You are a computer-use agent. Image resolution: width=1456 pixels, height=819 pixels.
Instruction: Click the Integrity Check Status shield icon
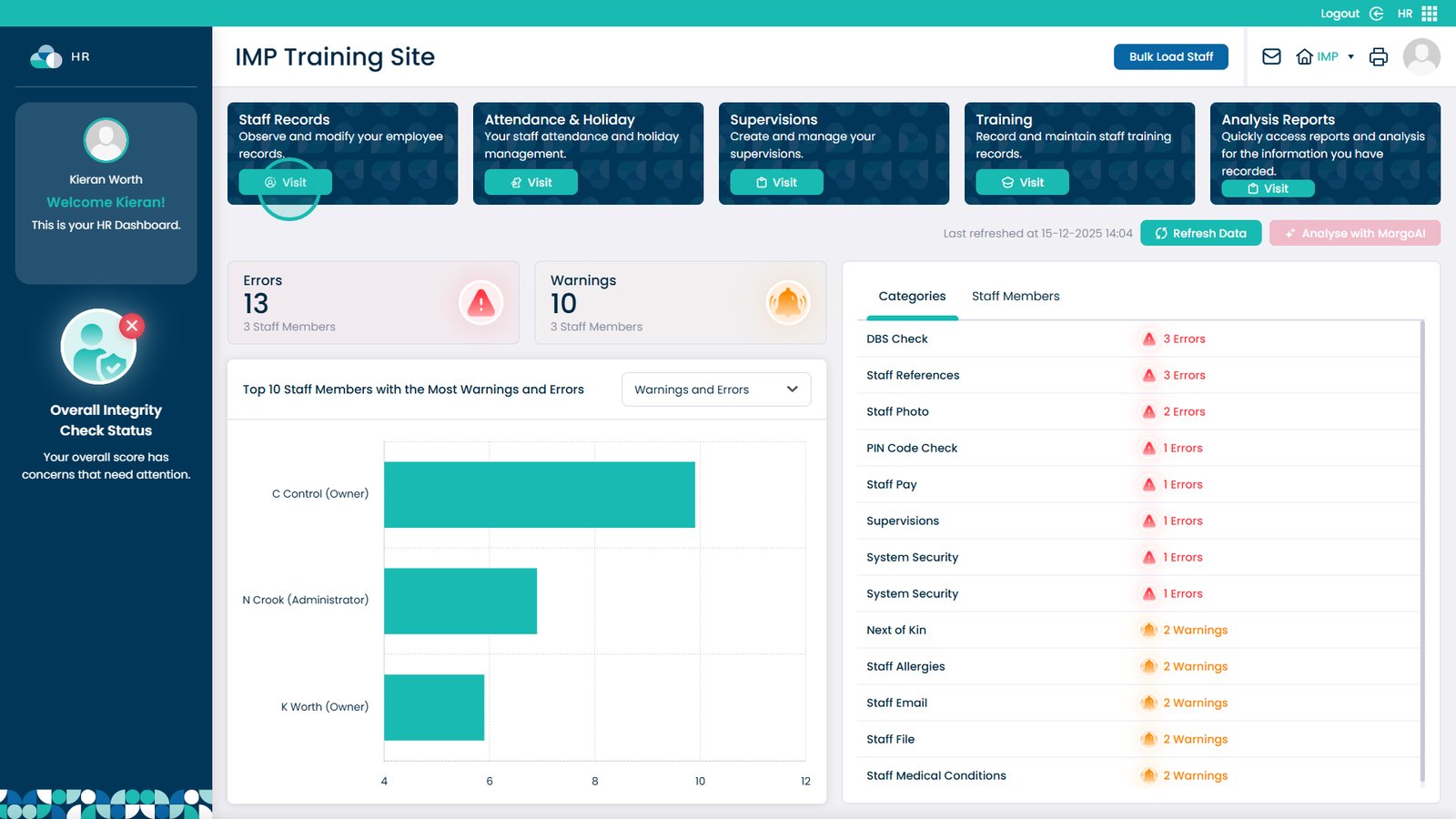point(99,347)
